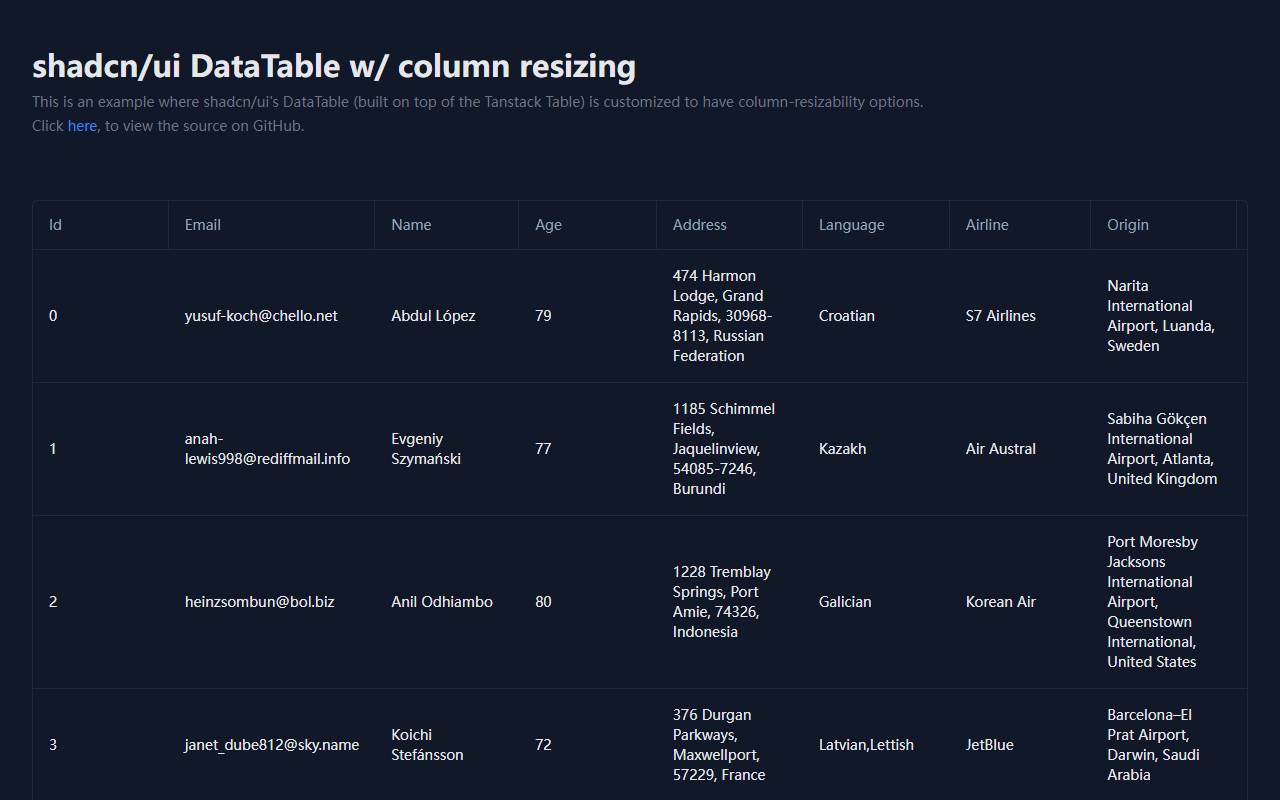Select the origin "Sabiha Gökçen International Airport" cell
Screen dimensions: 1280x800
1162,449
